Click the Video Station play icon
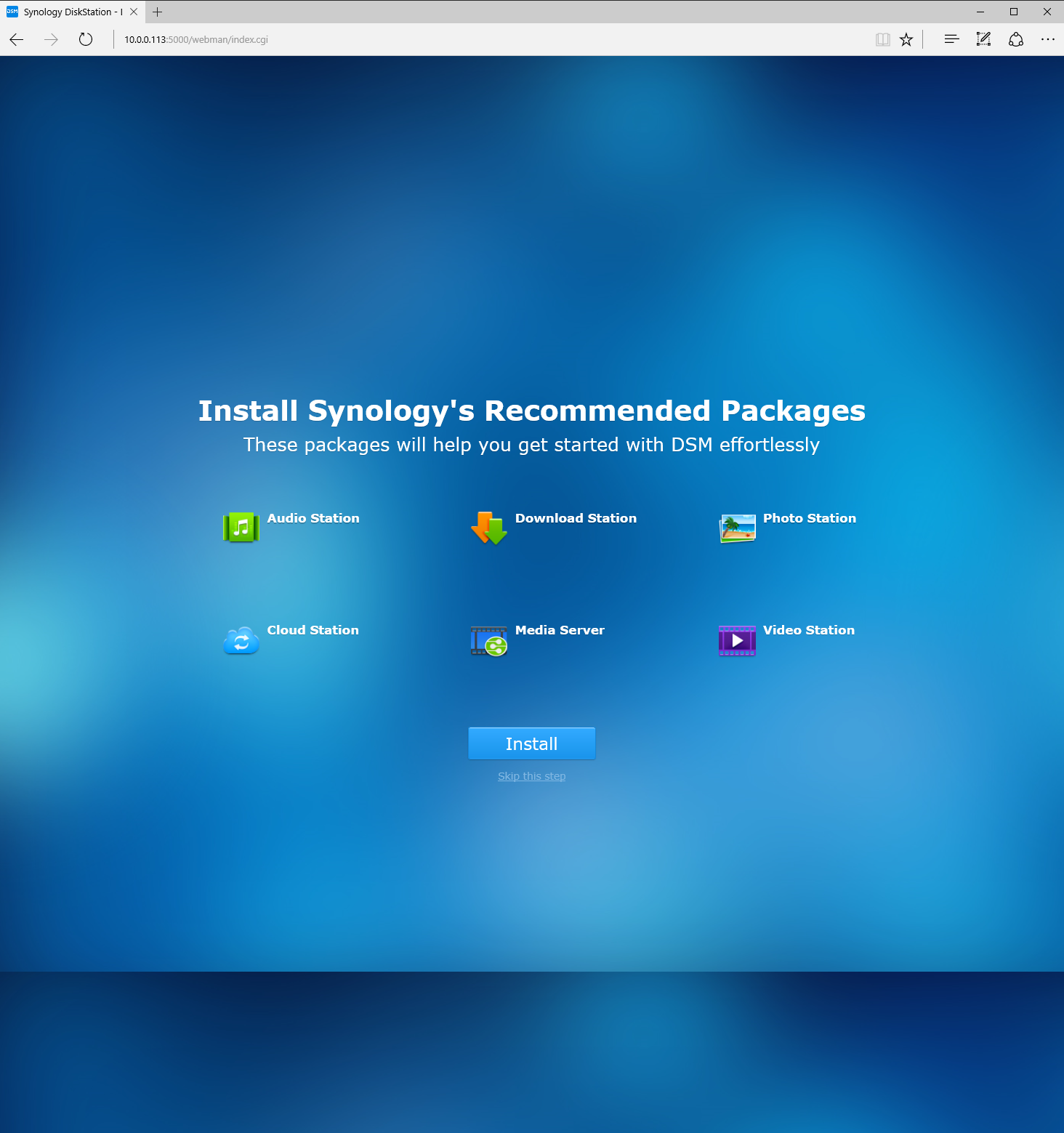The image size is (1064, 1133). (x=737, y=640)
